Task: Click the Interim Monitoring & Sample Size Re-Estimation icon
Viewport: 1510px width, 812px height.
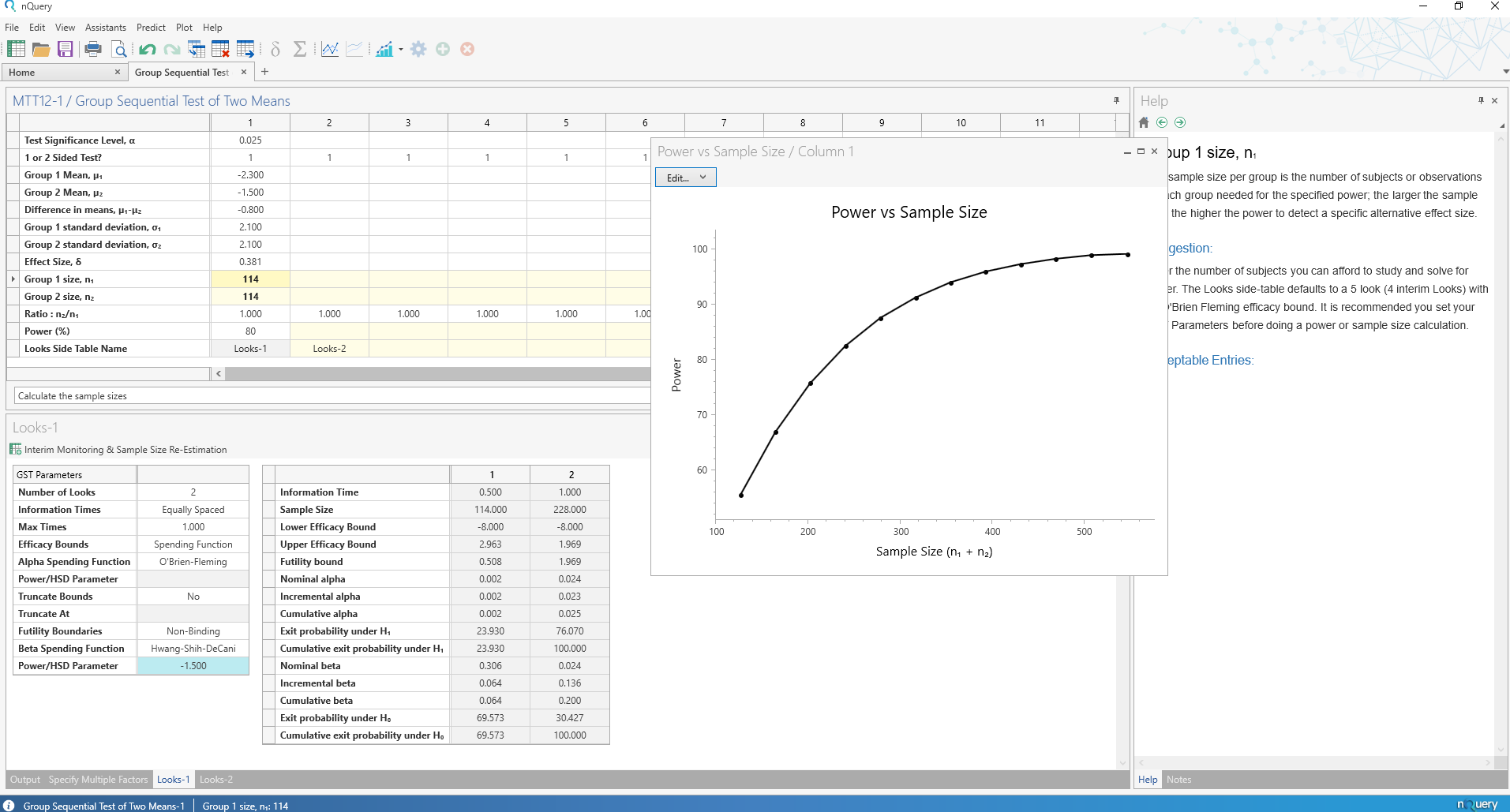Action: click(x=15, y=449)
